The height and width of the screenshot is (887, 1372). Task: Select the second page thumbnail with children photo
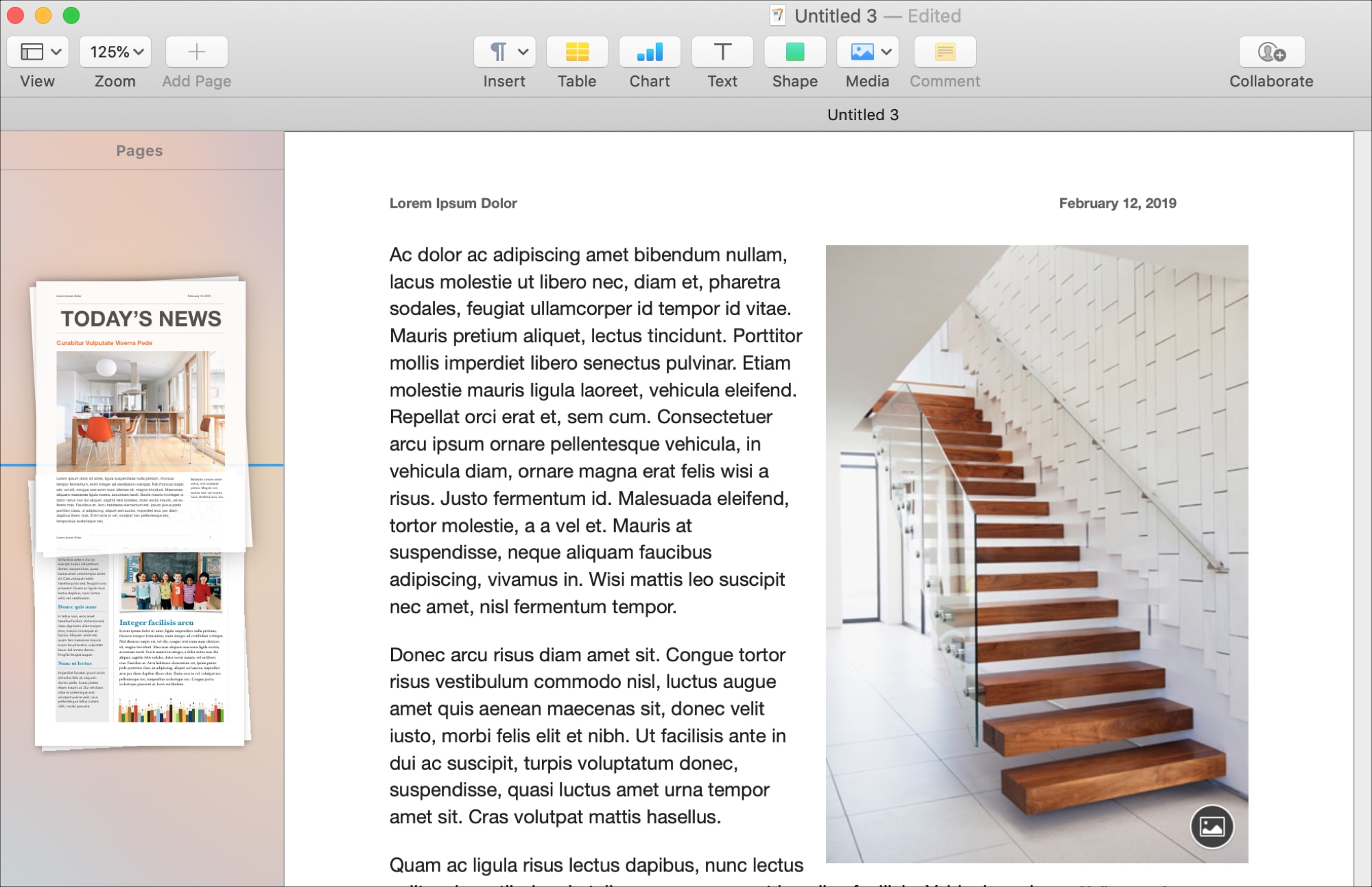(x=141, y=648)
